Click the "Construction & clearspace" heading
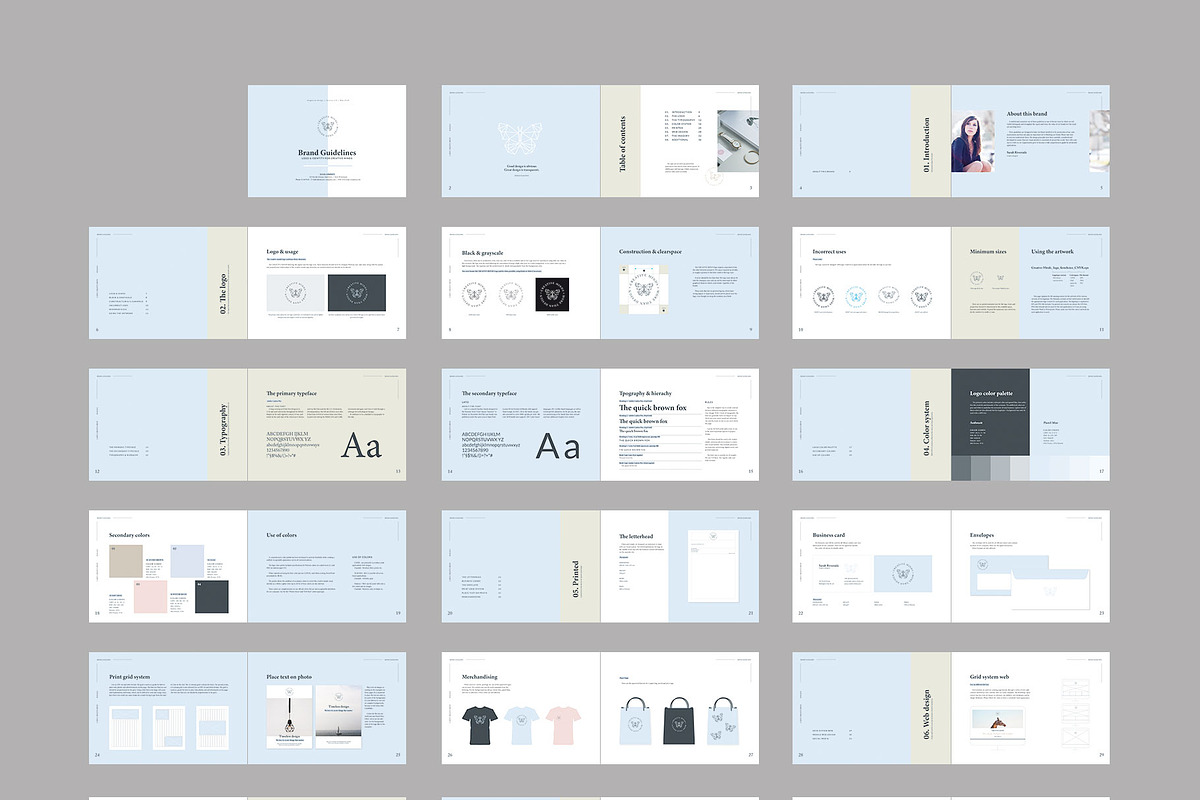Screen dimensions: 1200x800 coord(650,252)
